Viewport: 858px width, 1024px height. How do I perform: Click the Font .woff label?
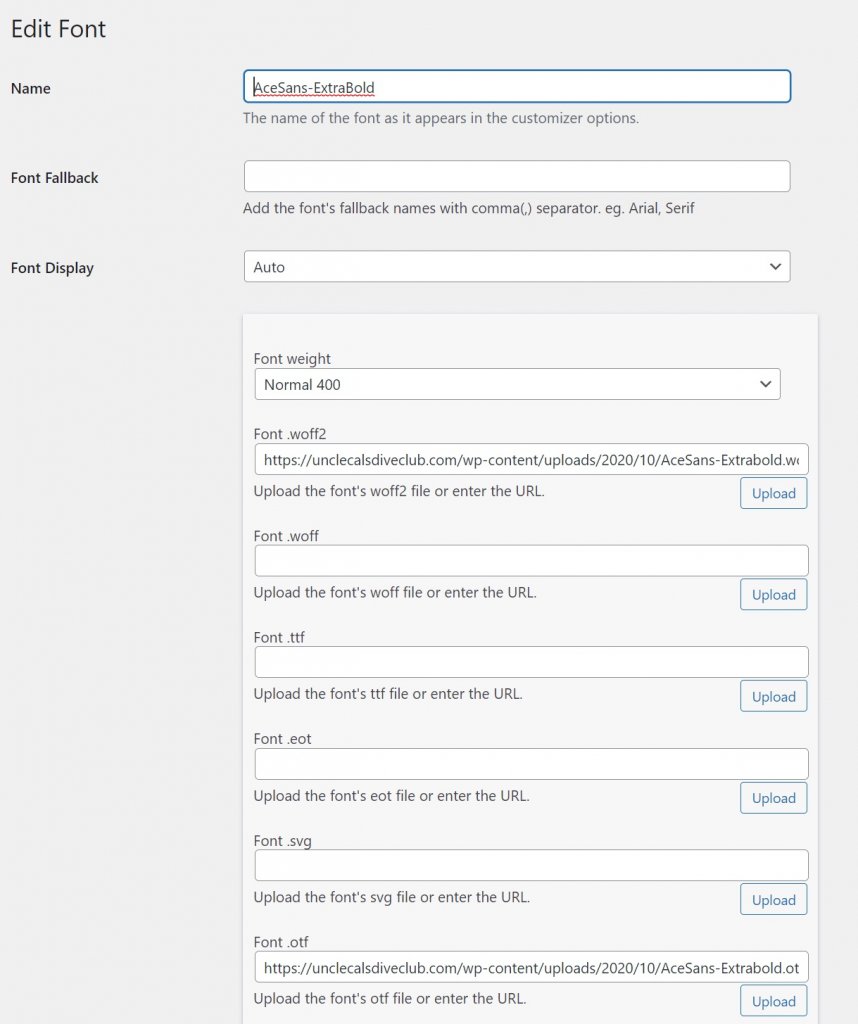[286, 536]
